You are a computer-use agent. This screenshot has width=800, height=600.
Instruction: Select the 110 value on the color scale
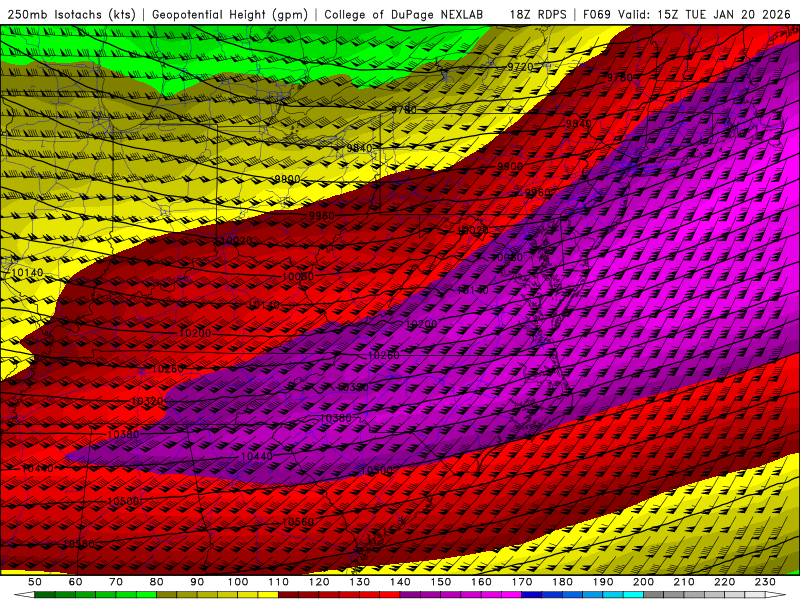click(x=279, y=582)
